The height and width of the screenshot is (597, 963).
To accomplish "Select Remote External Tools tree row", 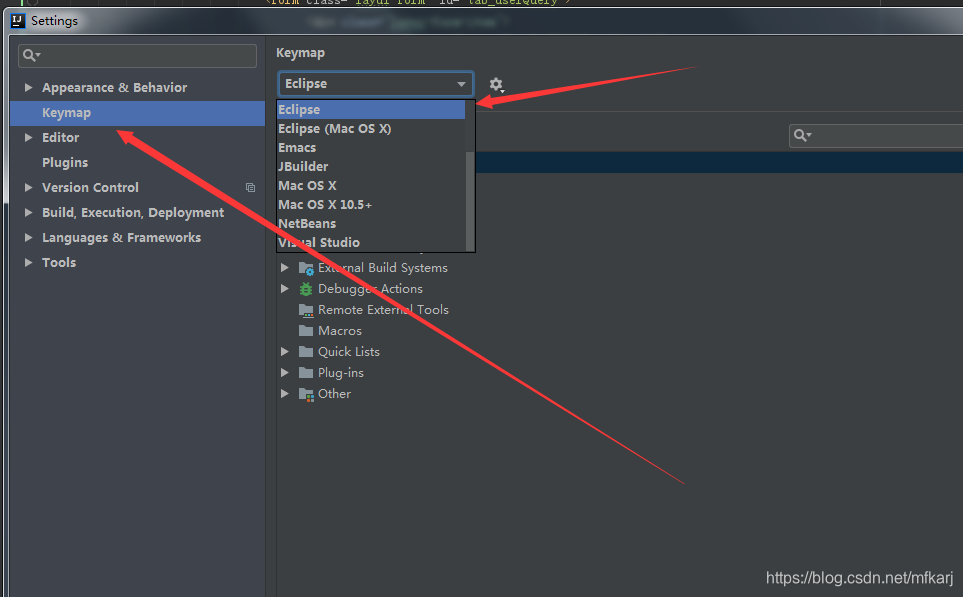I will [x=383, y=310].
